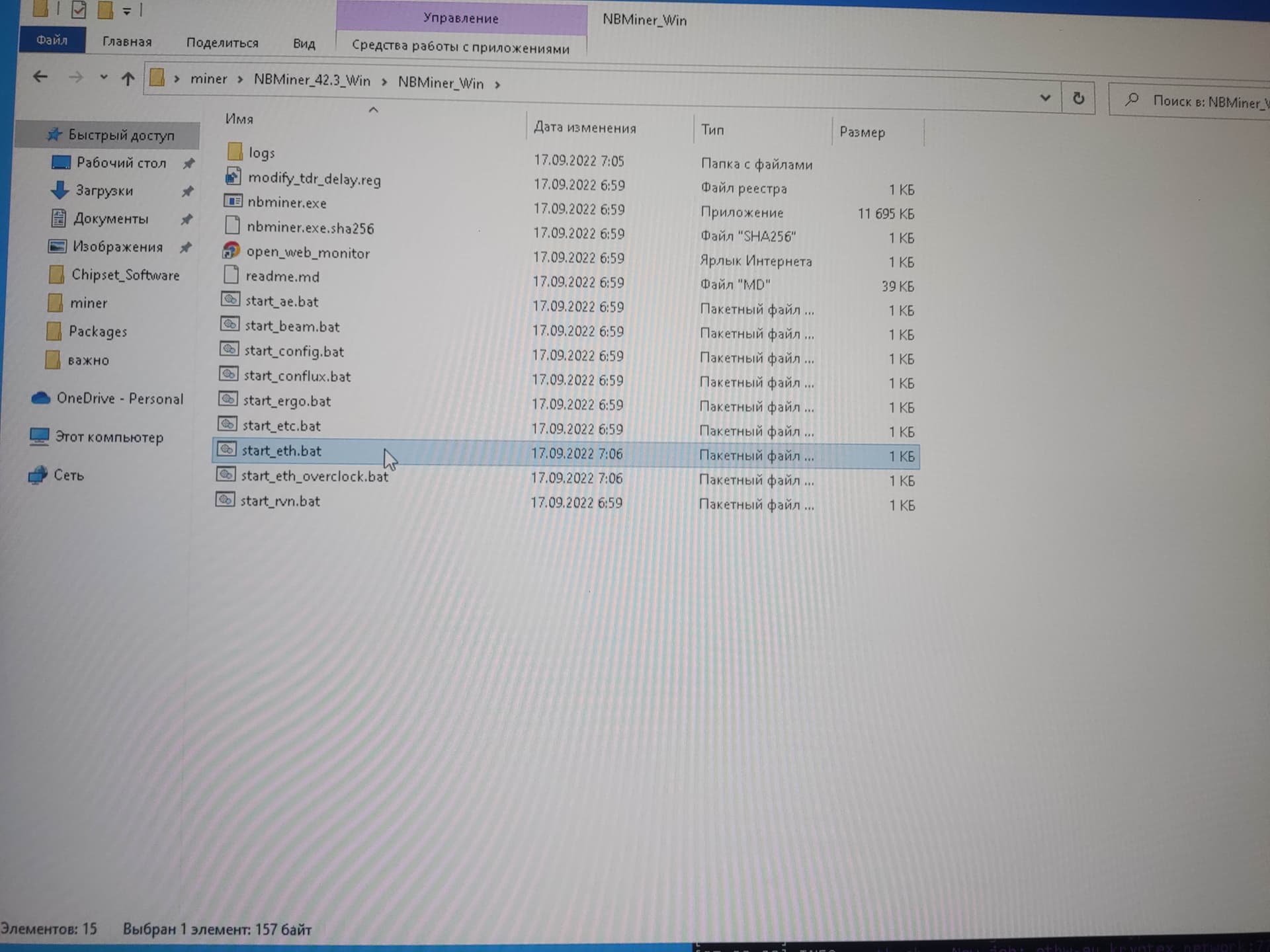Open the recent locations dropdown arrow
Viewport: 1270px width, 952px height.
coord(104,77)
